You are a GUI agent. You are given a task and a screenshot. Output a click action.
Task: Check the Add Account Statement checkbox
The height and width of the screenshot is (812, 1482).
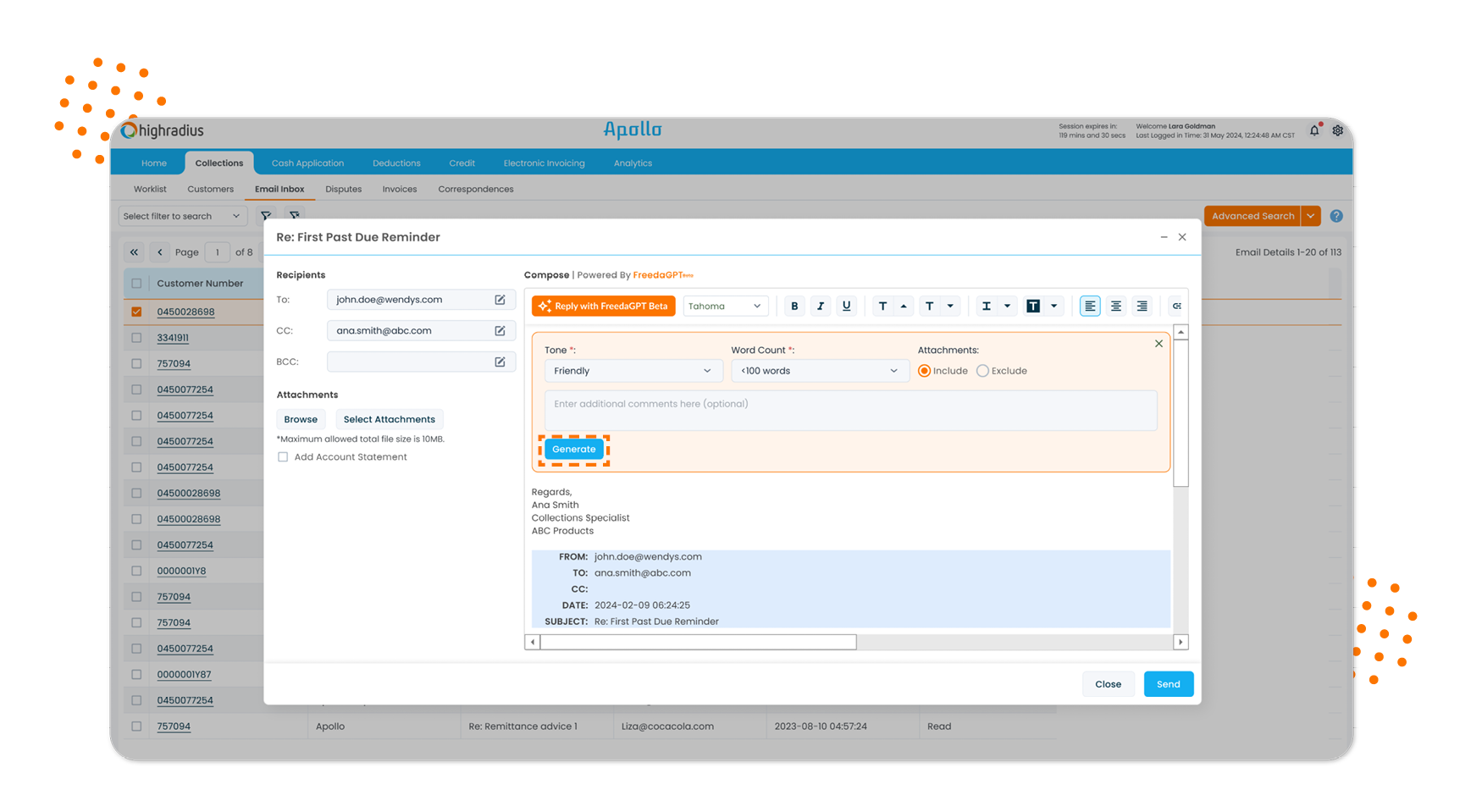(283, 457)
